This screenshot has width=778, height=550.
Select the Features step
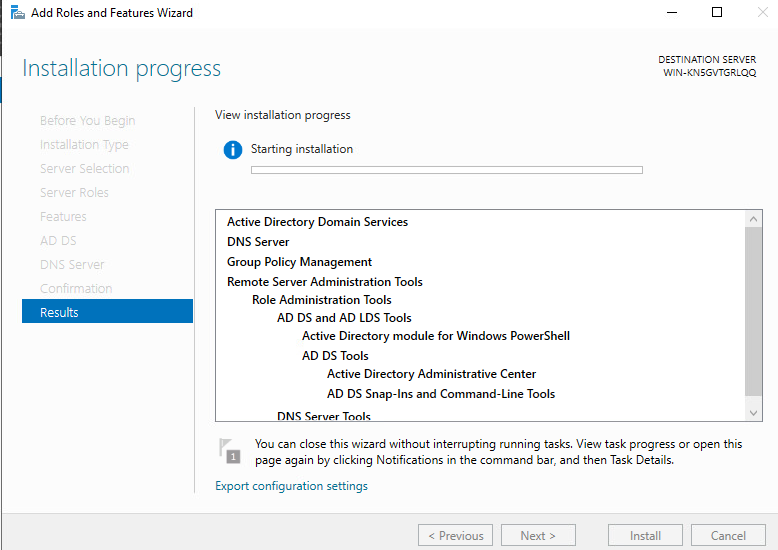point(63,217)
